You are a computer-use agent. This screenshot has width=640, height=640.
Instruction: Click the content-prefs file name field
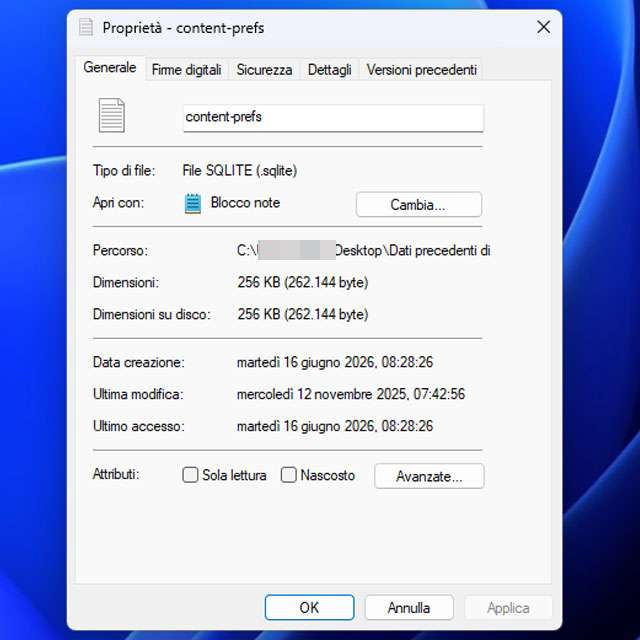point(333,118)
